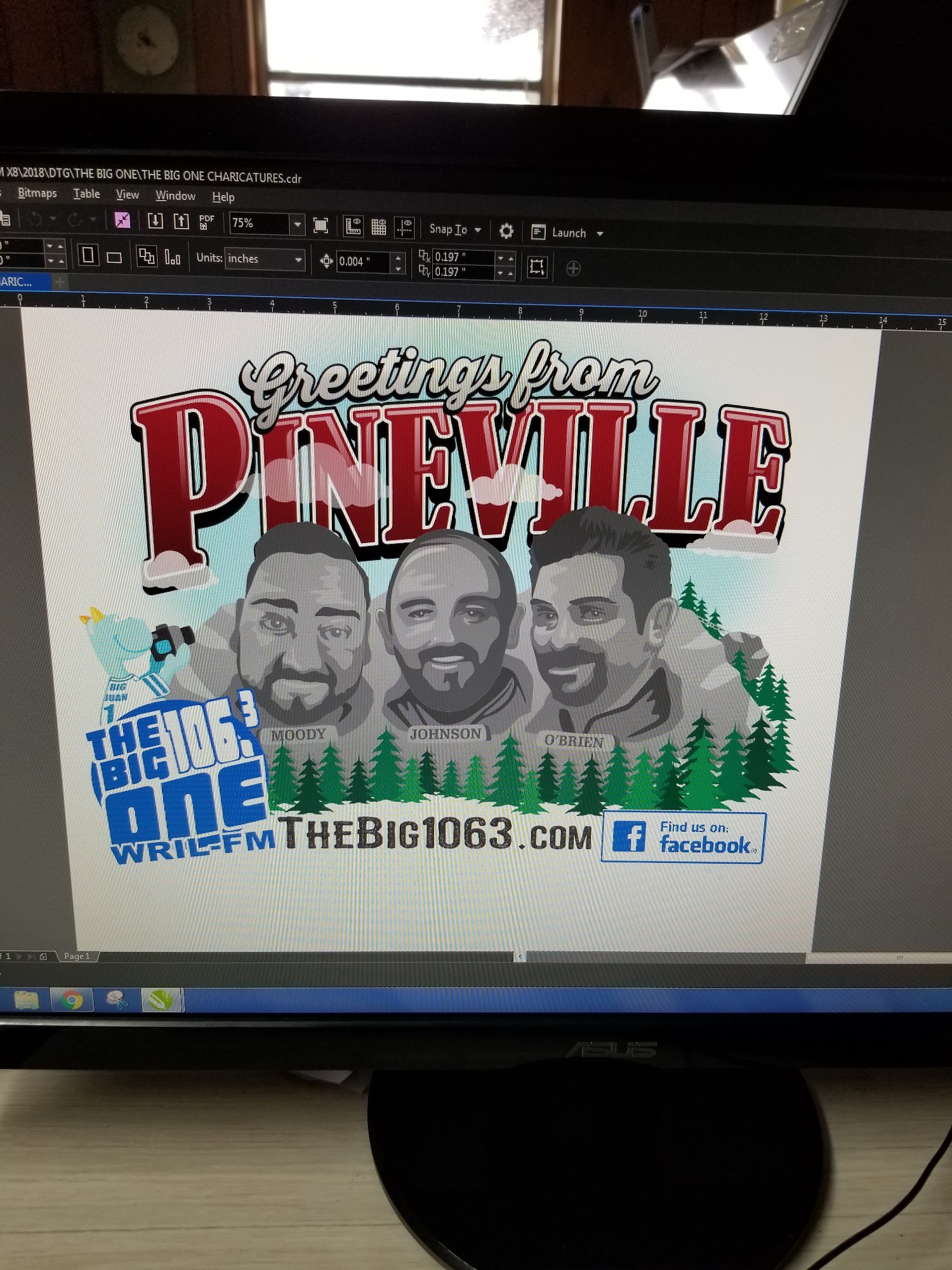Click the Publish to PDF icon
This screenshot has height=1270, width=952.
pyautogui.click(x=207, y=222)
